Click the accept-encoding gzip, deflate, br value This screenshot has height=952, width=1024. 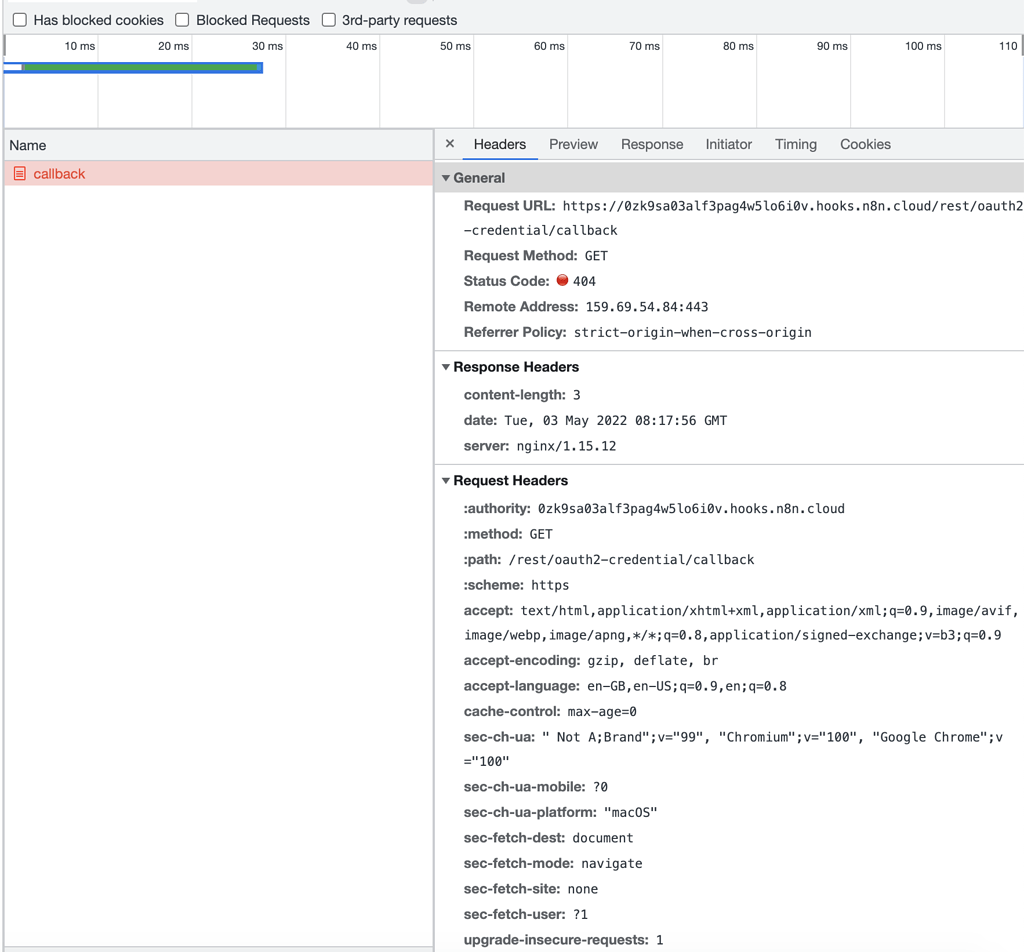pos(652,661)
